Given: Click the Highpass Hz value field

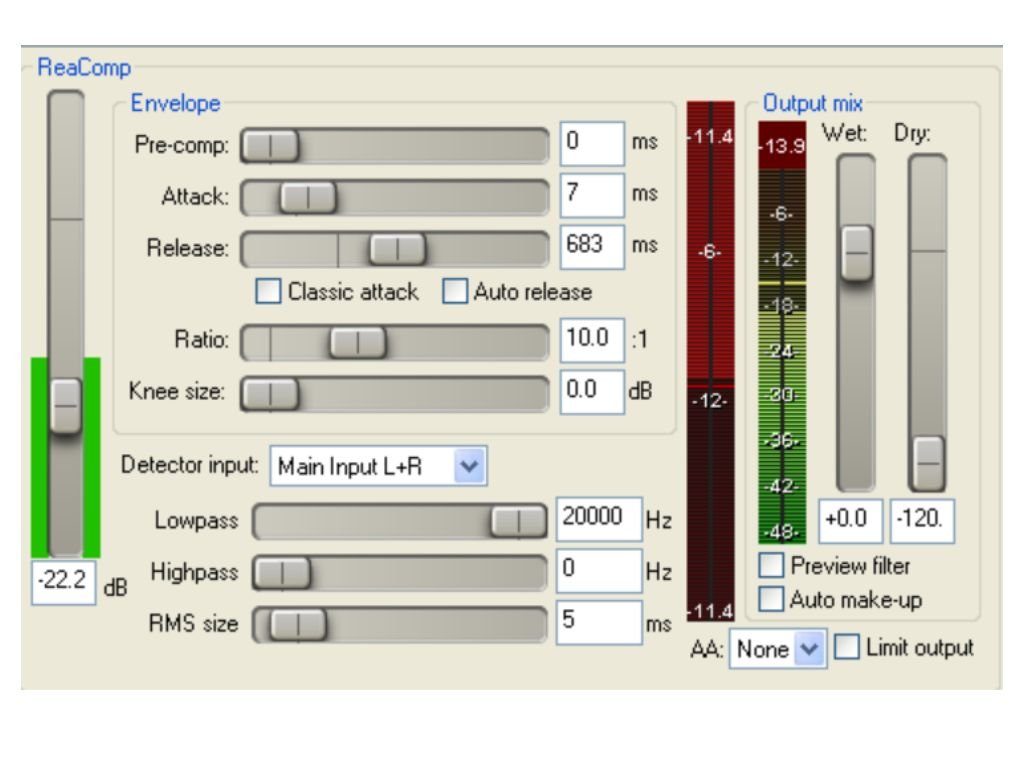Looking at the screenshot, I should pos(599,570).
